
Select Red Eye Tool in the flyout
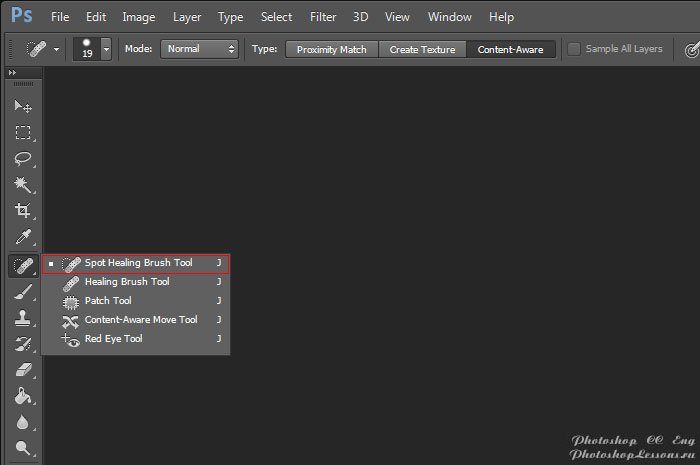113,339
